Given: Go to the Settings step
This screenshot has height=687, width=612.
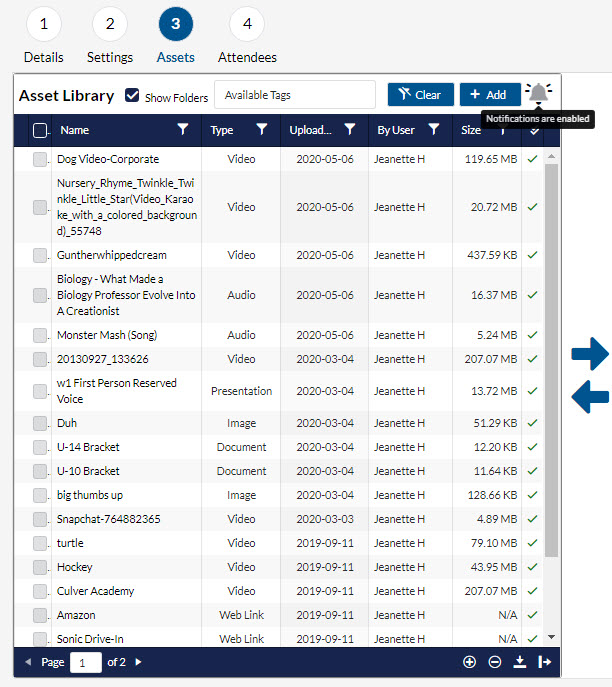Looking at the screenshot, I should click(x=109, y=24).
